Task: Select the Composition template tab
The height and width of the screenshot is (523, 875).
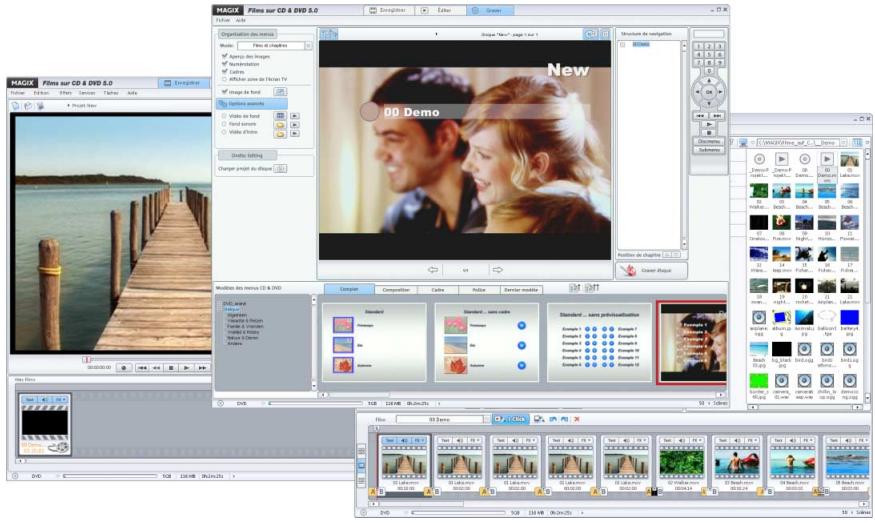Action: (x=396, y=290)
